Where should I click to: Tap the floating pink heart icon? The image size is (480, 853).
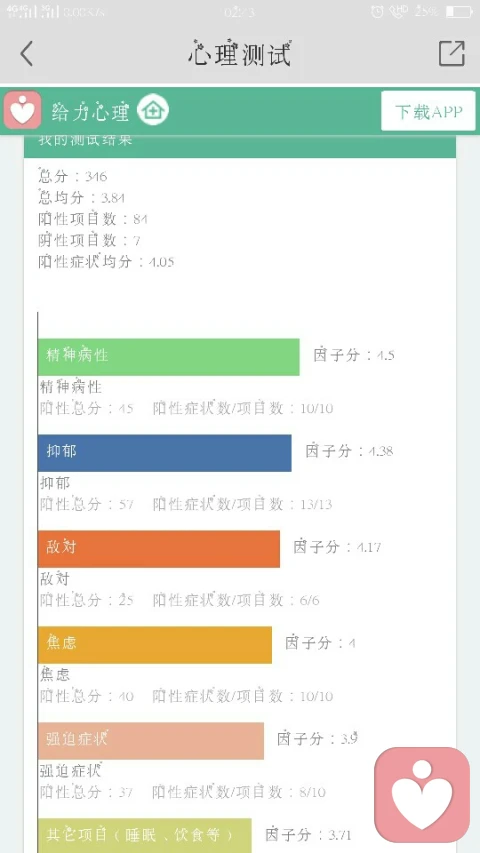(x=422, y=794)
